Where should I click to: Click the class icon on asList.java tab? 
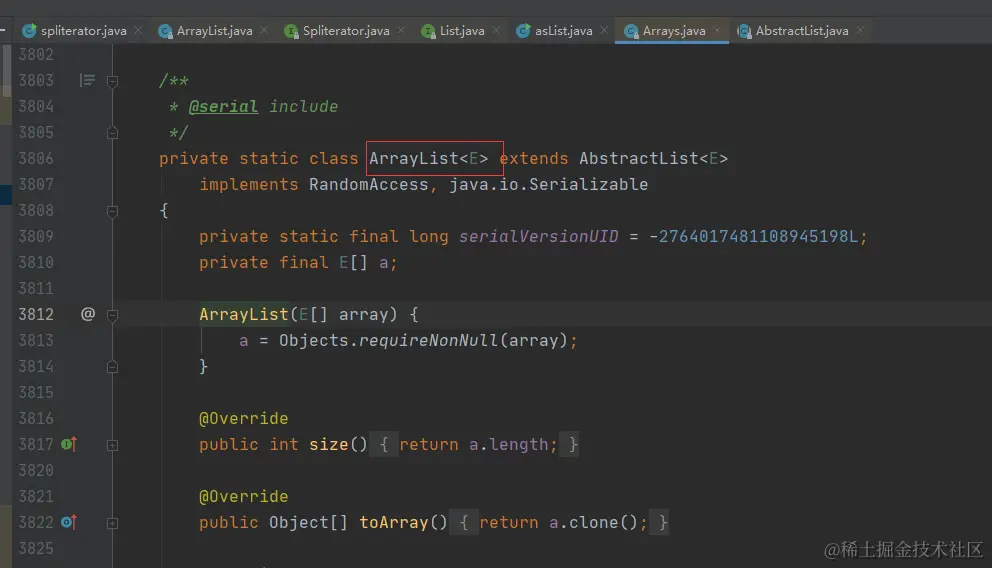pyautogui.click(x=523, y=30)
